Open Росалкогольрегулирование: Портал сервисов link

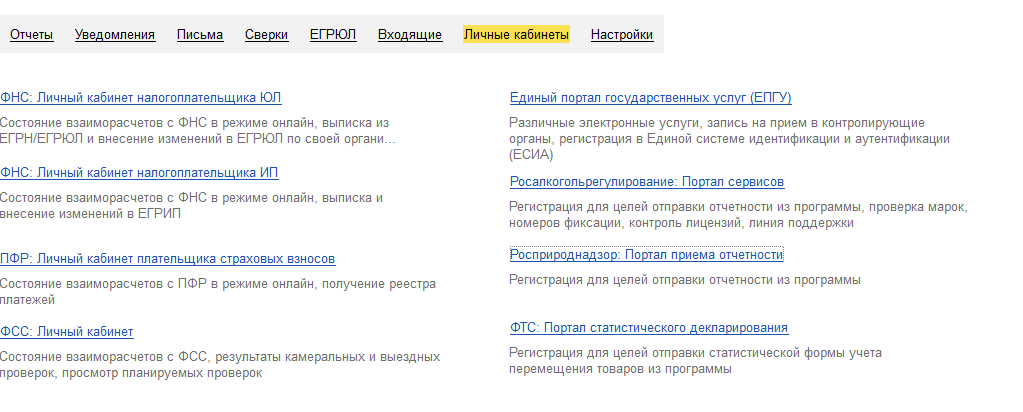[x=646, y=182]
